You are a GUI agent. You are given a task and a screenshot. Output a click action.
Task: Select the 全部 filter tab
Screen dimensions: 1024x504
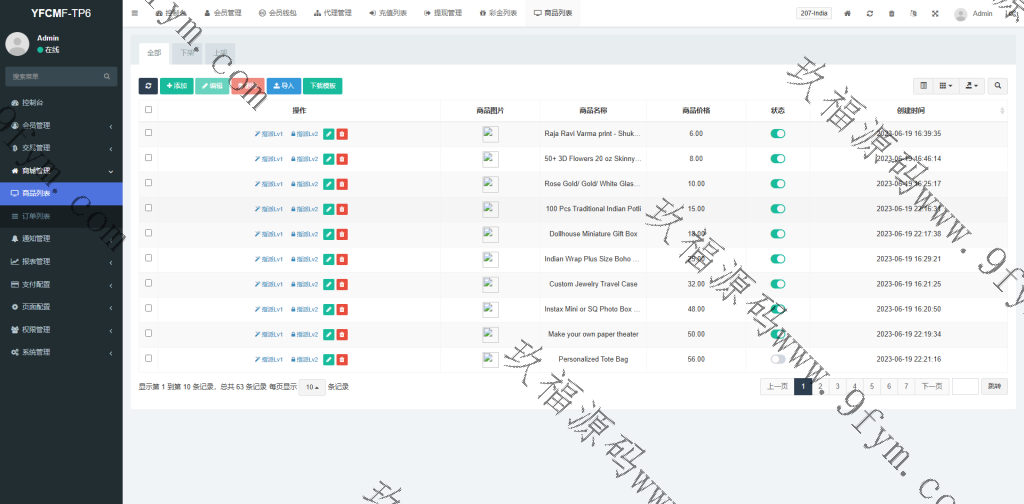pyautogui.click(x=153, y=52)
